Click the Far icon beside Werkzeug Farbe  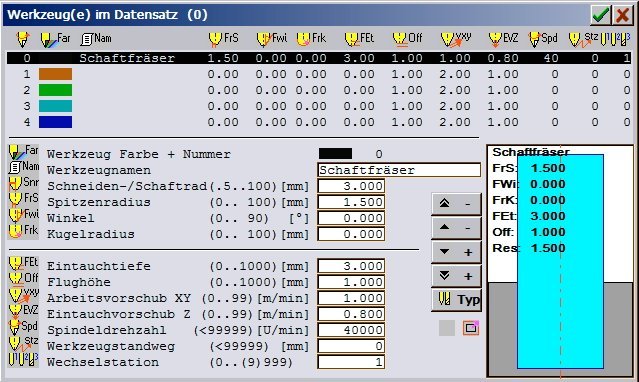24,152
